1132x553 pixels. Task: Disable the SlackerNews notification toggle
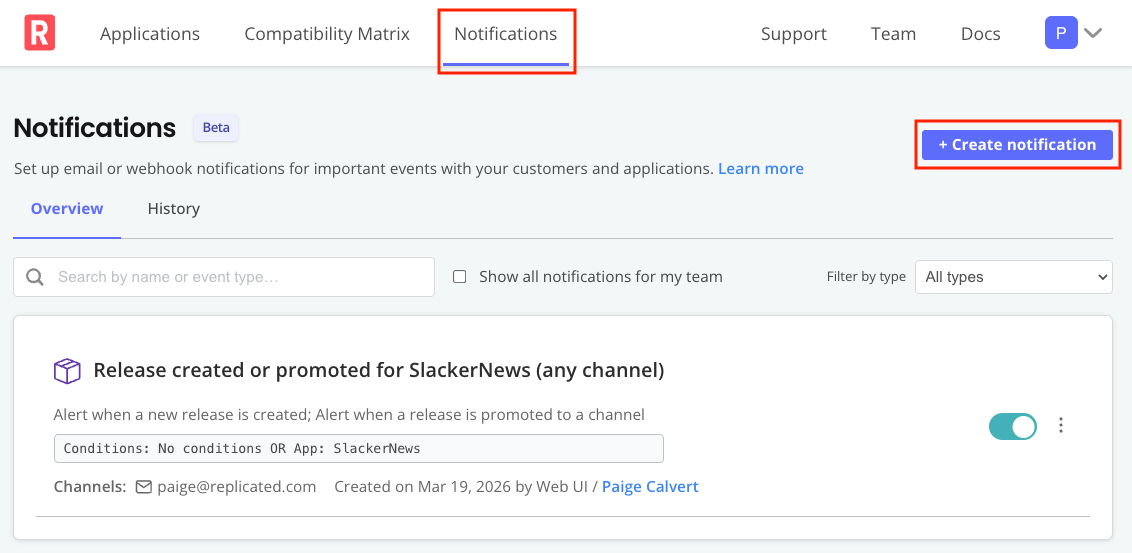coord(1012,426)
